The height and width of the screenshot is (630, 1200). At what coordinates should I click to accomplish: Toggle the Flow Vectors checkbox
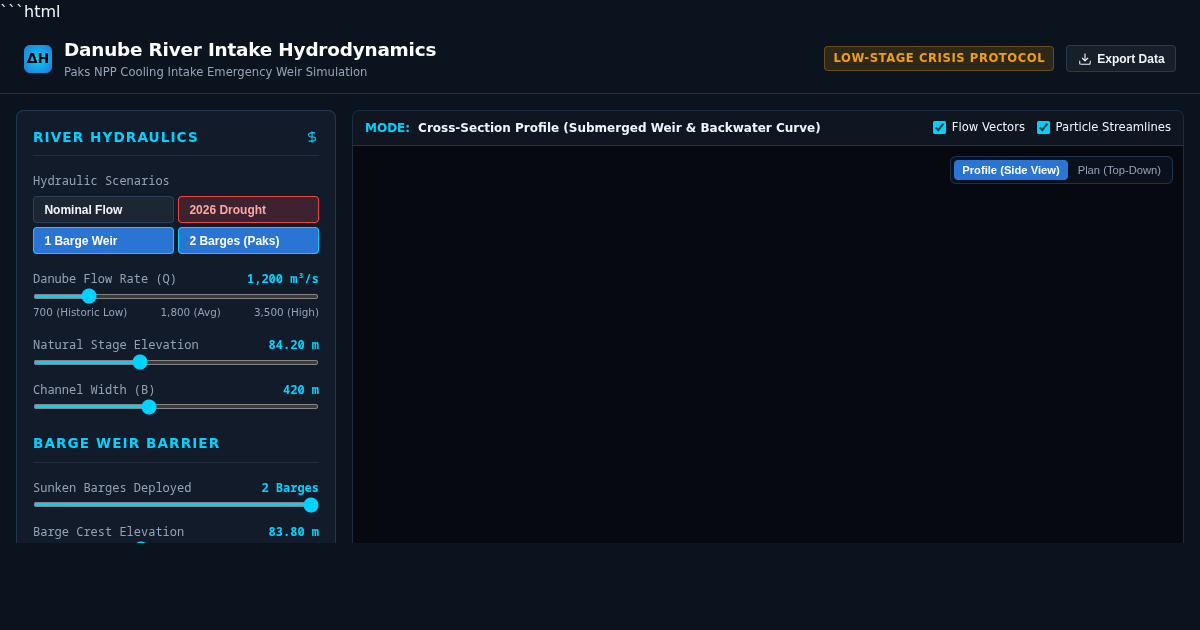tap(939, 127)
